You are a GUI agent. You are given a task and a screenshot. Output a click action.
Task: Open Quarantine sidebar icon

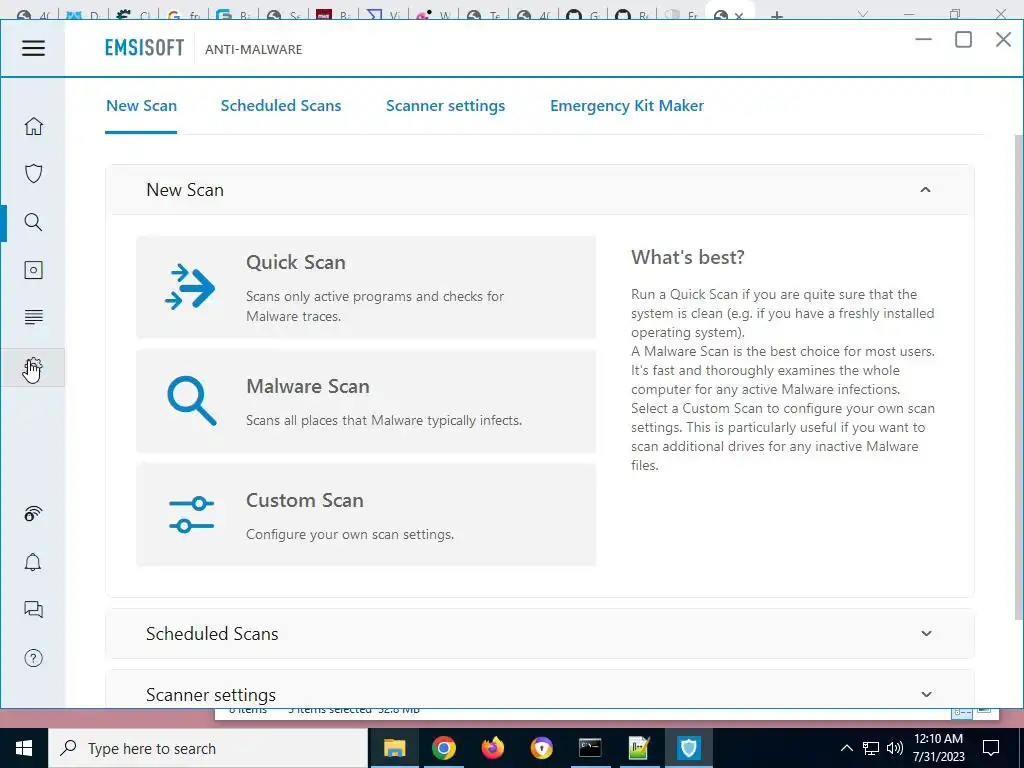tap(33, 270)
